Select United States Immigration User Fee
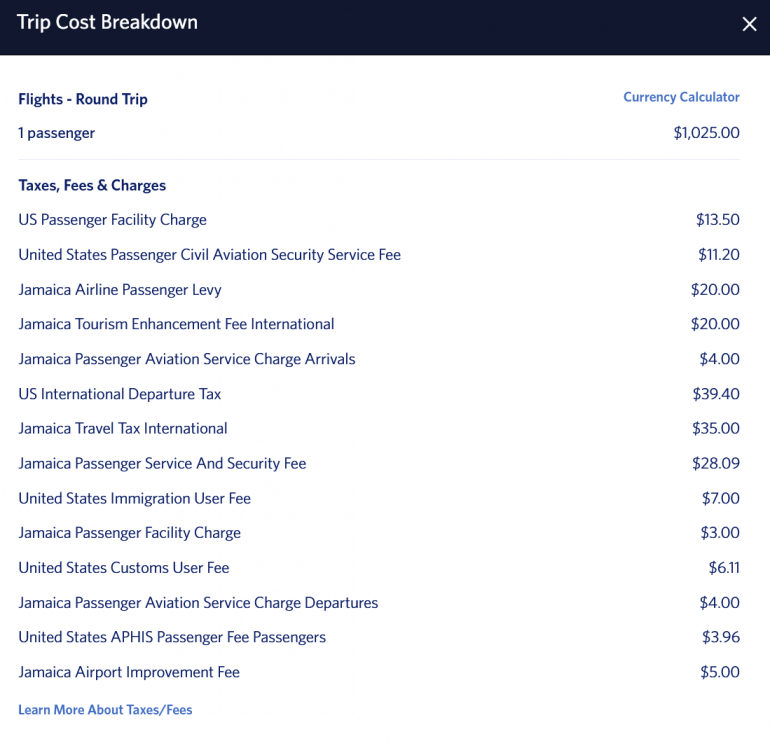Viewport: 770px width, 741px height. tap(134, 498)
